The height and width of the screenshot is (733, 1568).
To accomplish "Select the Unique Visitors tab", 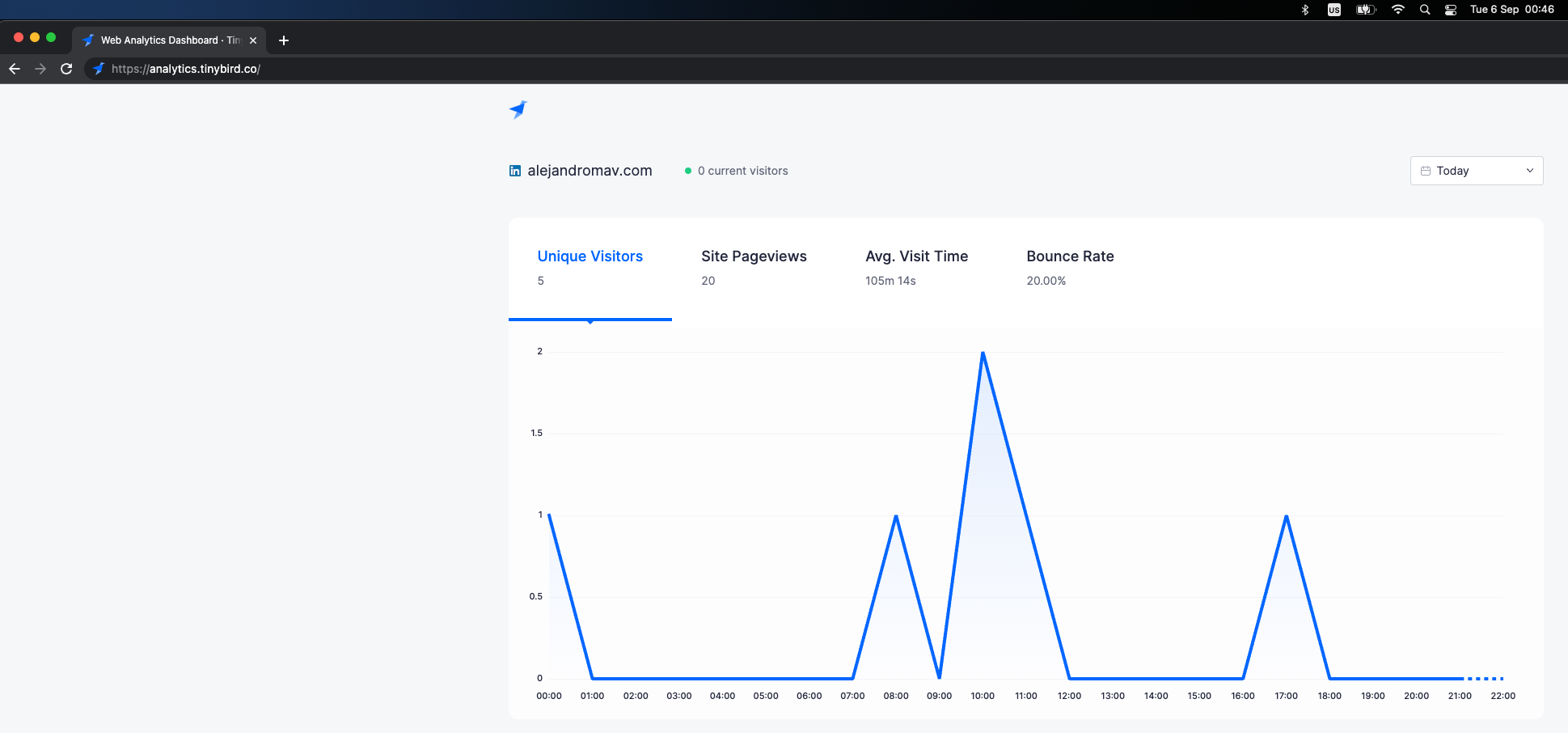I will [590, 269].
